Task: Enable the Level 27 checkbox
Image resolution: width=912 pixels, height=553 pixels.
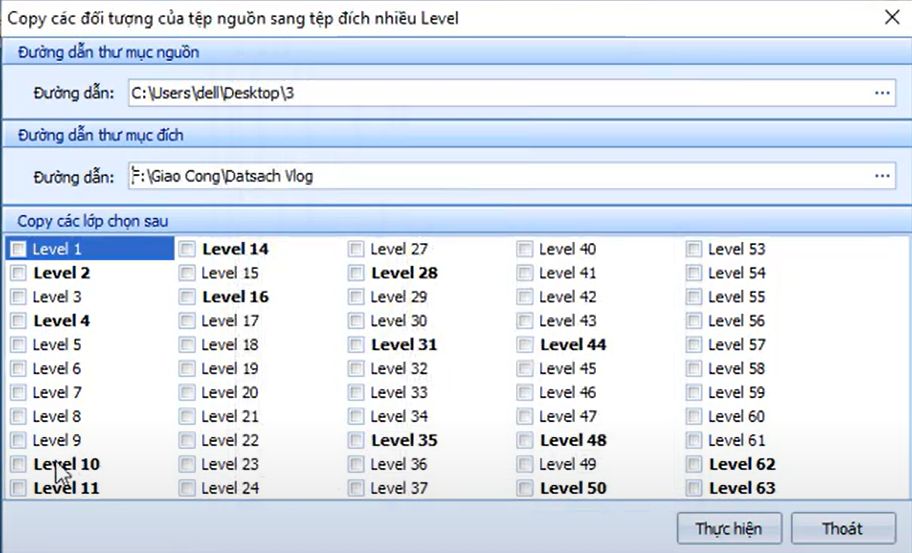Action: click(x=356, y=249)
